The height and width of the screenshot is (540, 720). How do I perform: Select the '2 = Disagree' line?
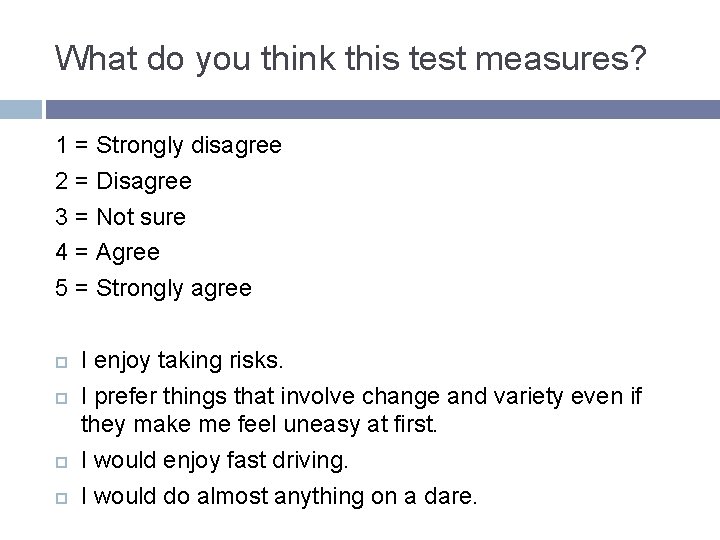click(124, 181)
